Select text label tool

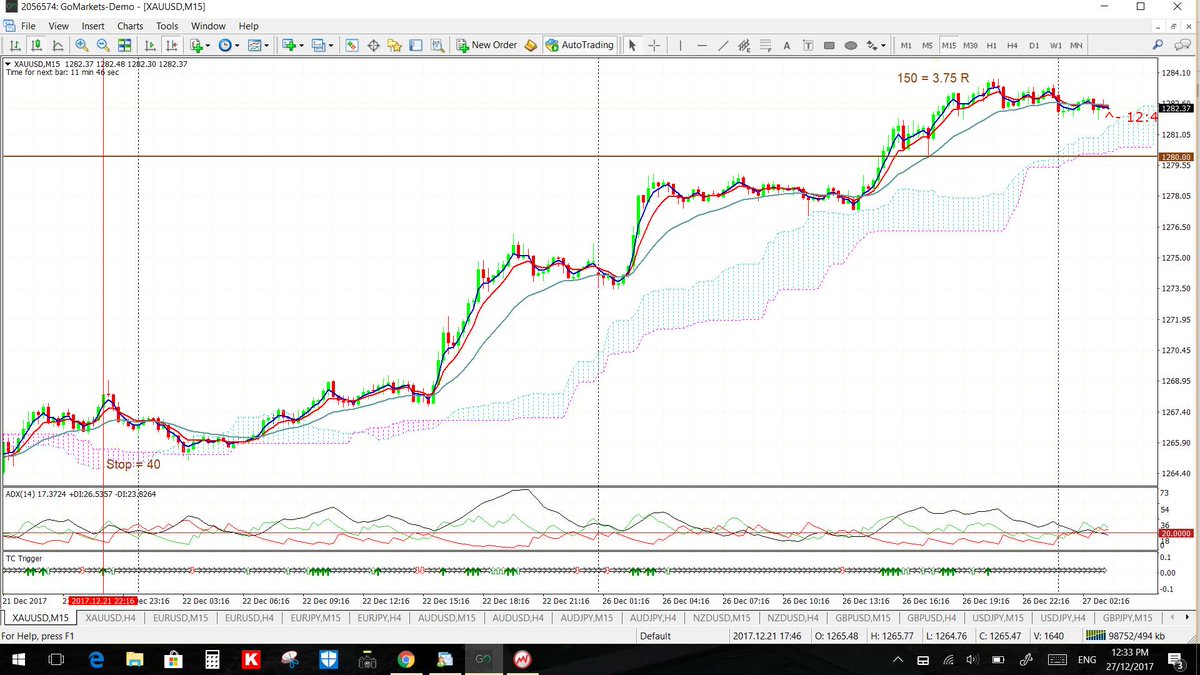[x=808, y=45]
